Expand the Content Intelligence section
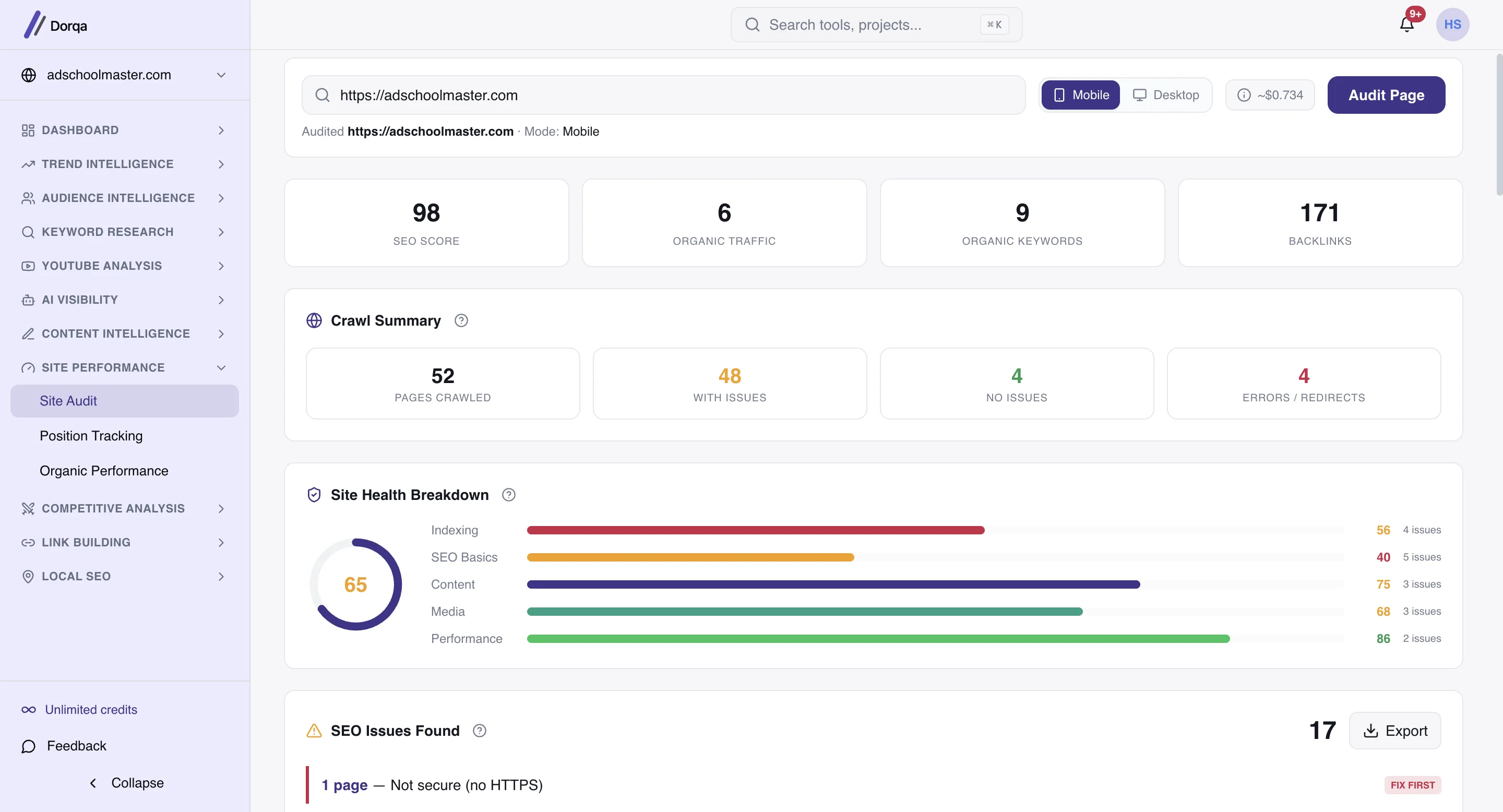The image size is (1503, 812). (x=125, y=333)
